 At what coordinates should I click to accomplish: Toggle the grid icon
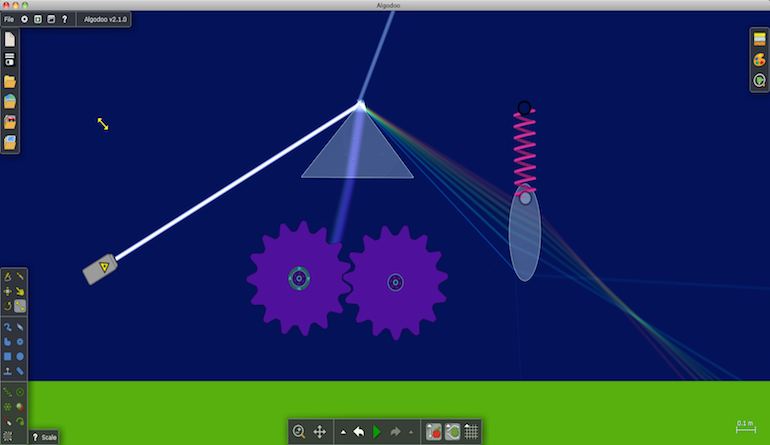tap(471, 432)
